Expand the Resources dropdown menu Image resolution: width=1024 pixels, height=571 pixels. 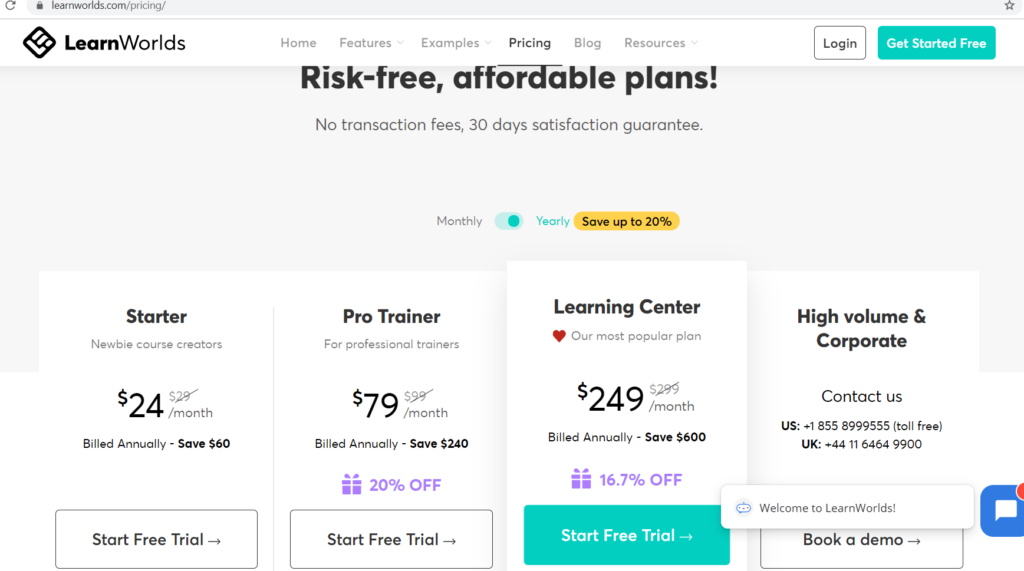pos(660,42)
